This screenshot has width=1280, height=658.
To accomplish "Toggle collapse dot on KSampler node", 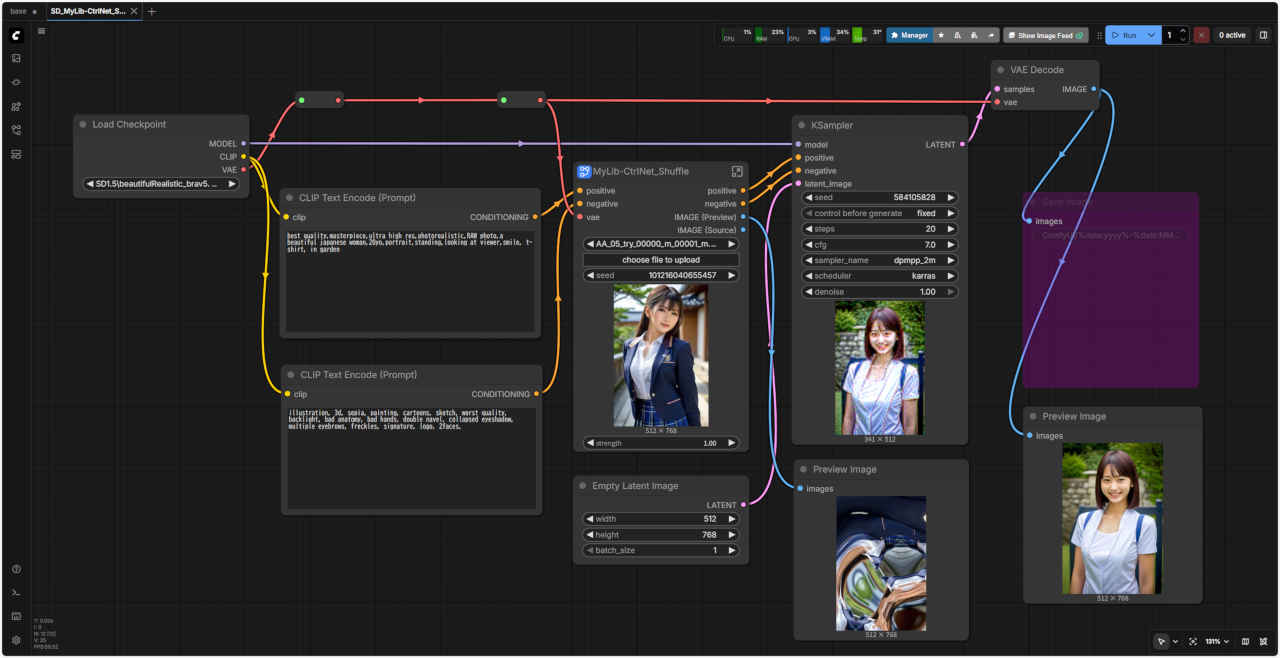I will click(x=802, y=126).
